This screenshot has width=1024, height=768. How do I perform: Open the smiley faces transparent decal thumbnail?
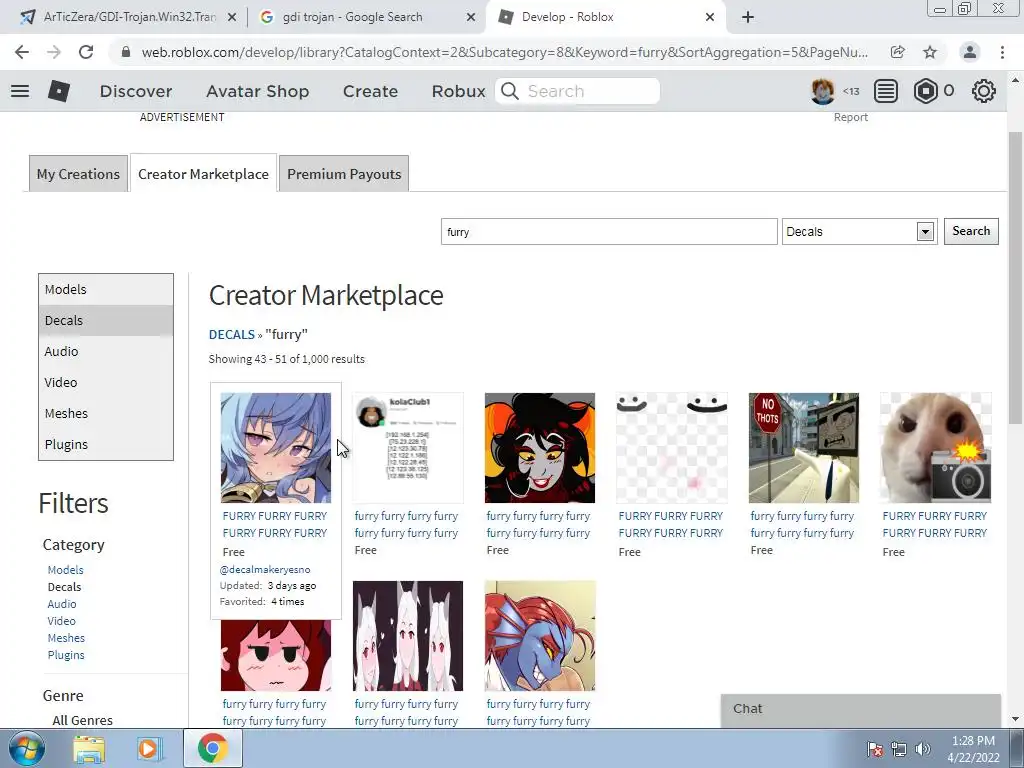coord(672,448)
